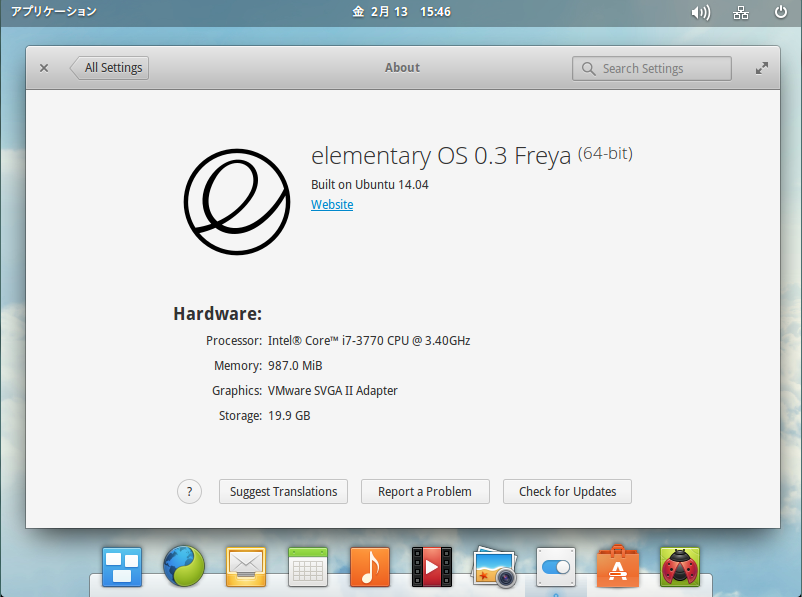Open the Videos app in the dock
This screenshot has height=597, width=802.
tap(432, 567)
